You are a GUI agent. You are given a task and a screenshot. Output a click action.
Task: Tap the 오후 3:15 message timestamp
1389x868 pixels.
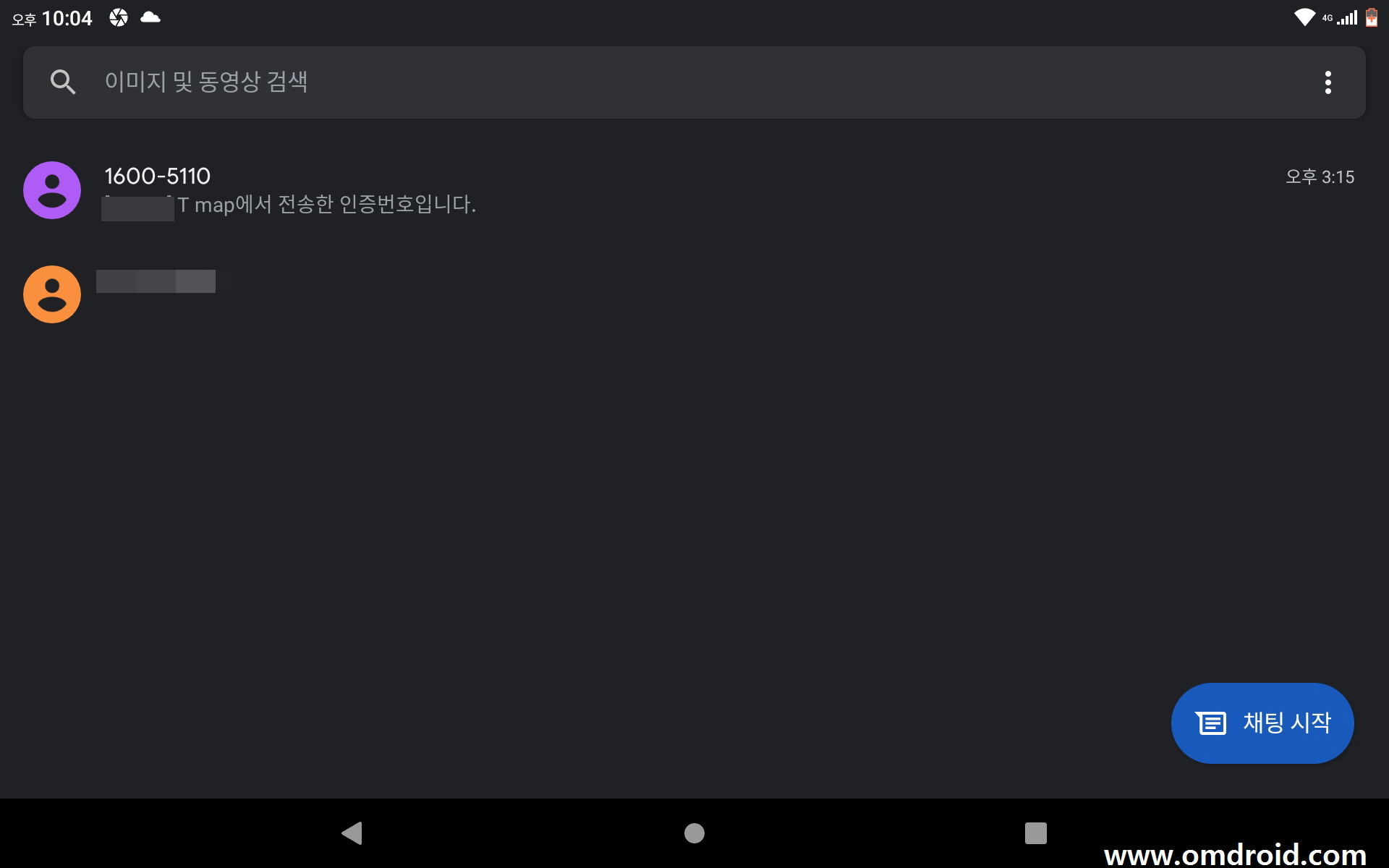pos(1320,177)
